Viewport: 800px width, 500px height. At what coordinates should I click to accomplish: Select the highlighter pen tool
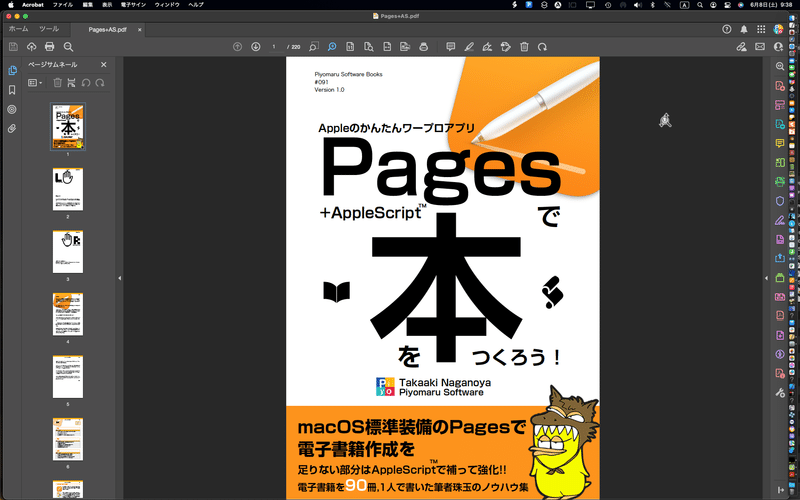[x=469, y=47]
